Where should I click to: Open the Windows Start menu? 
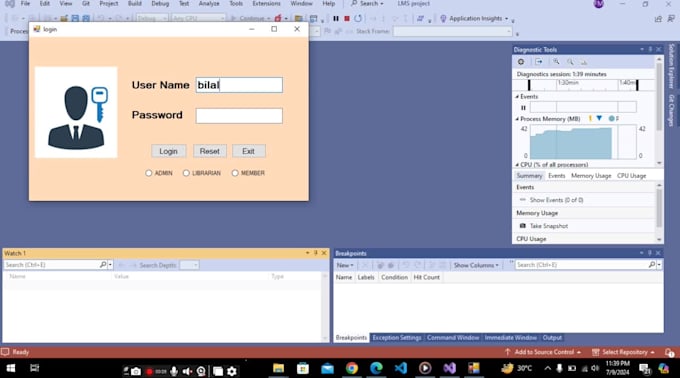10,368
